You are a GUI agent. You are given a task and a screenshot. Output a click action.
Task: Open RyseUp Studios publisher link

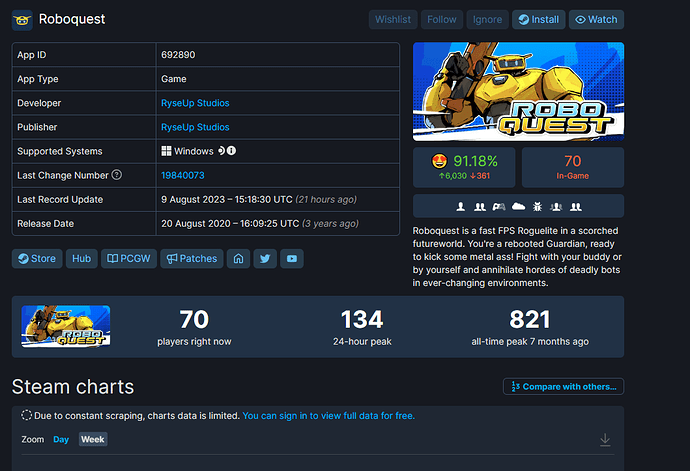tap(195, 127)
